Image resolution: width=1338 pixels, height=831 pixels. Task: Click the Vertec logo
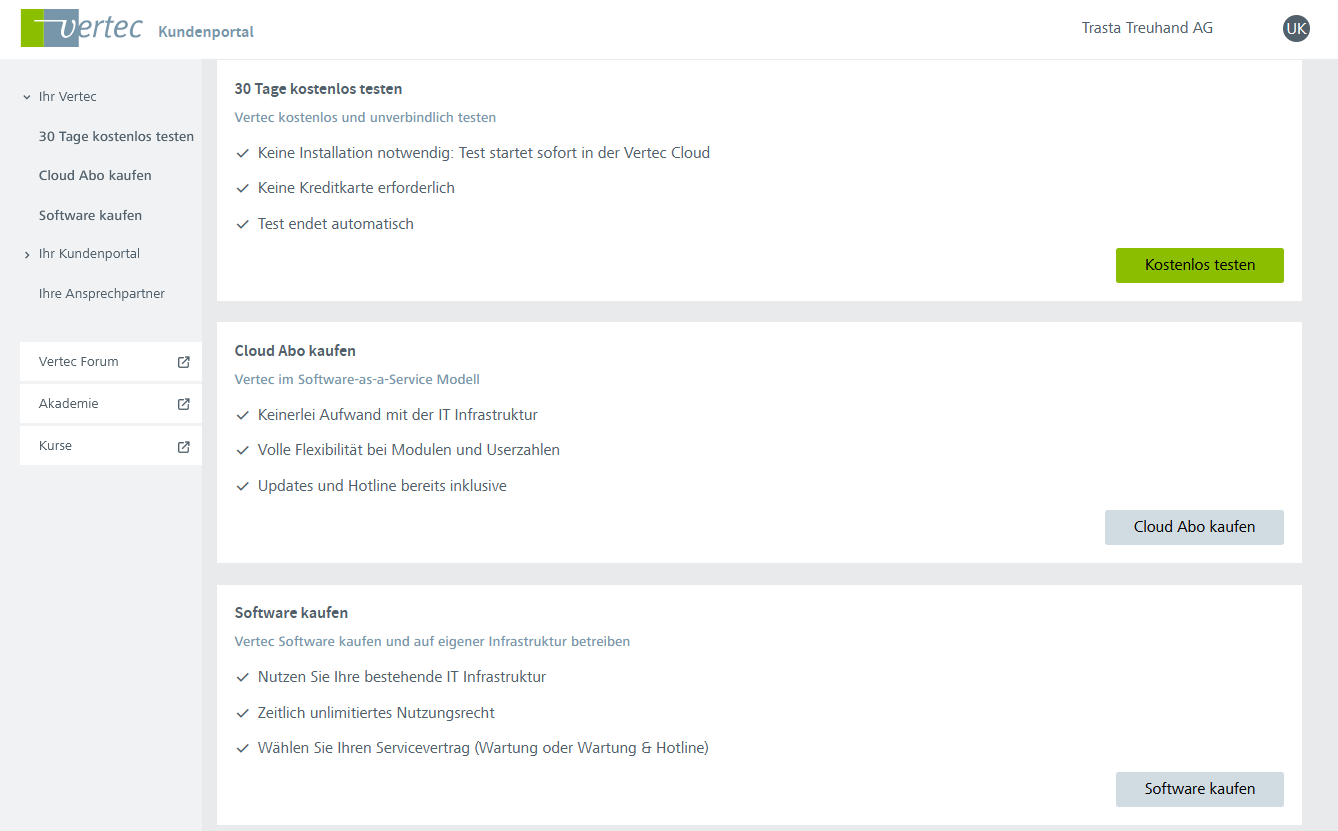[x=82, y=29]
